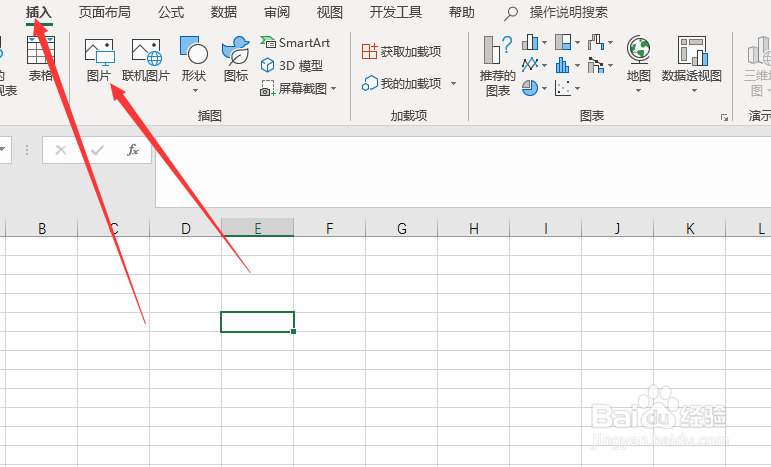Insert a SmartArt graphic
771x467 pixels.
pyautogui.click(x=295, y=43)
